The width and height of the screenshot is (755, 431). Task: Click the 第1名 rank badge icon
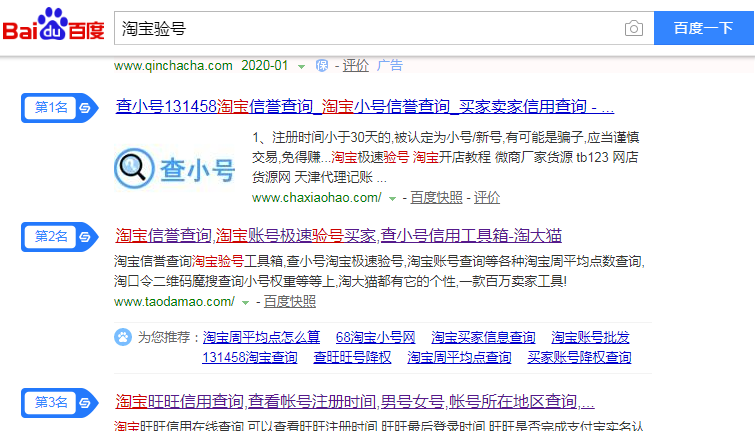[x=60, y=108]
